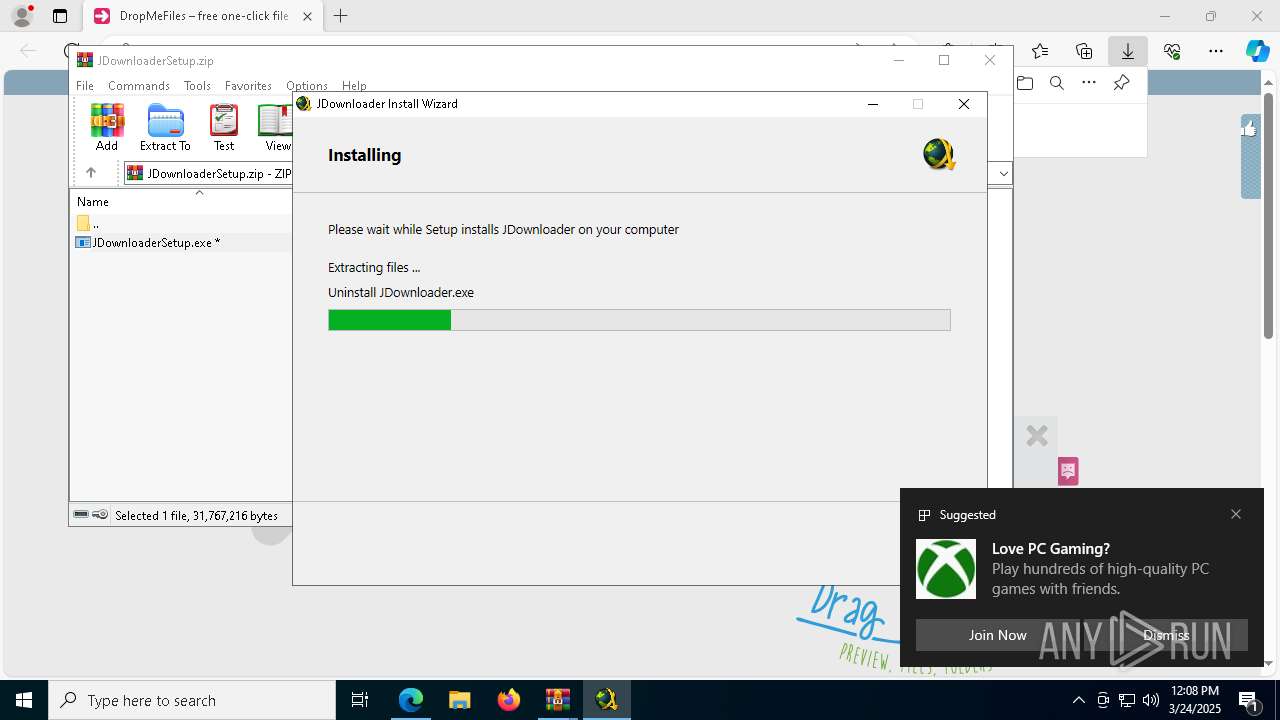
Task: Open the Windows Start menu
Action: pyautogui.click(x=24, y=700)
